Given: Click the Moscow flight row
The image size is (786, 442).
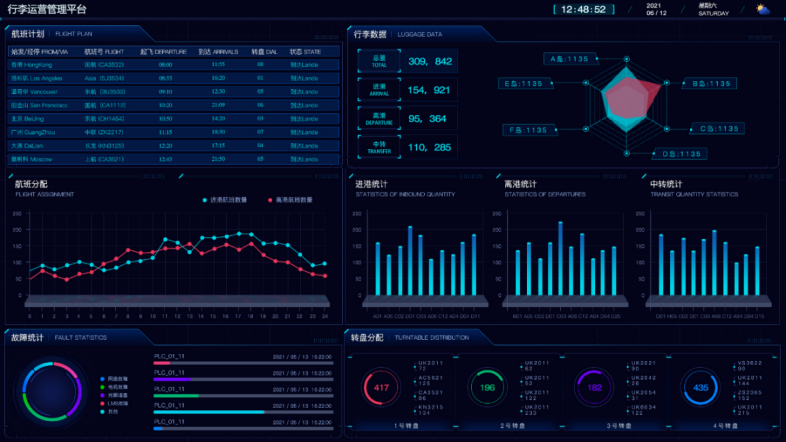Looking at the screenshot, I should [173, 159].
